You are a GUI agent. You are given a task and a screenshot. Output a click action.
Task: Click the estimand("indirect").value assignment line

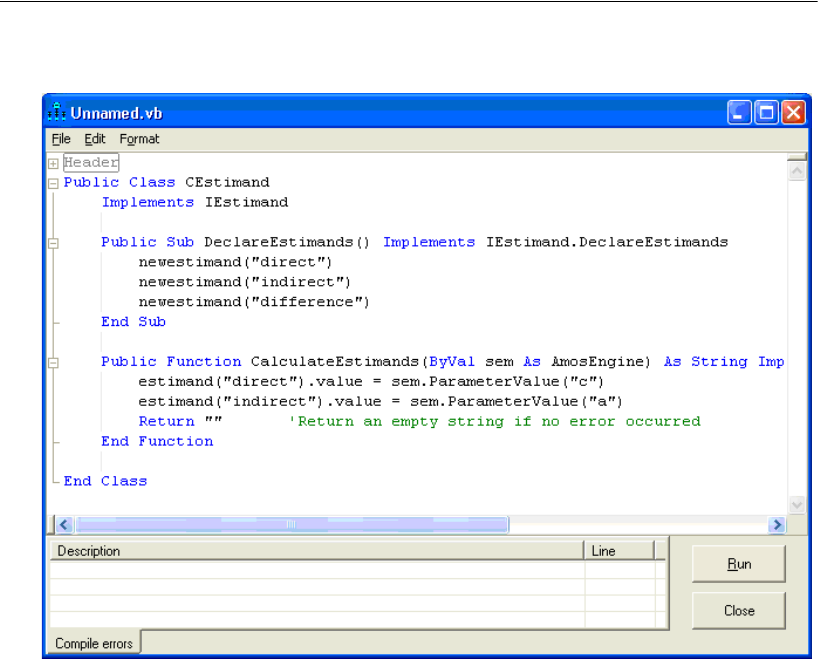pyautogui.click(x=380, y=401)
